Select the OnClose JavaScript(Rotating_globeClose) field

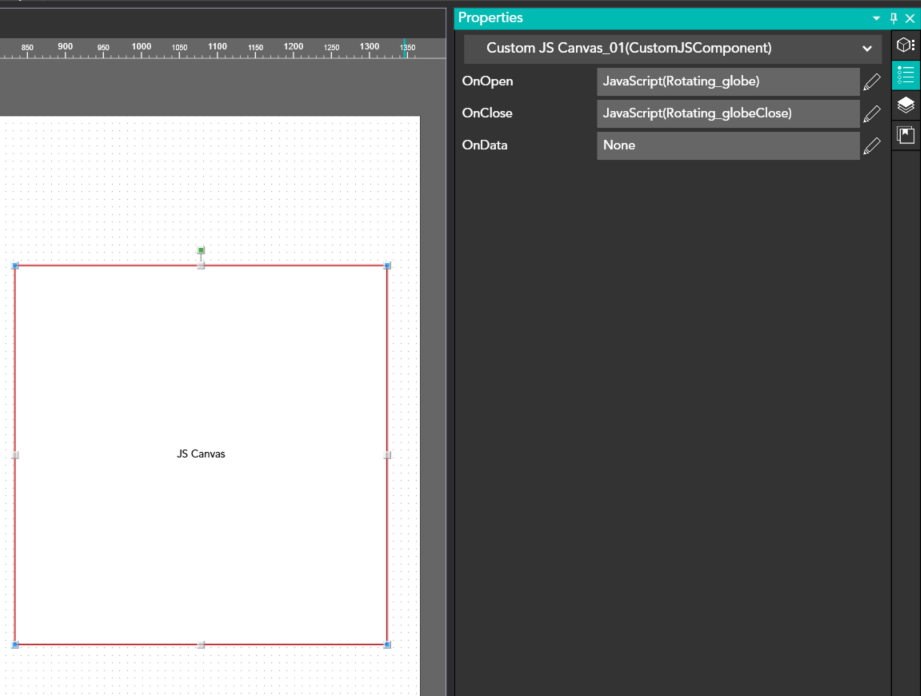728,114
